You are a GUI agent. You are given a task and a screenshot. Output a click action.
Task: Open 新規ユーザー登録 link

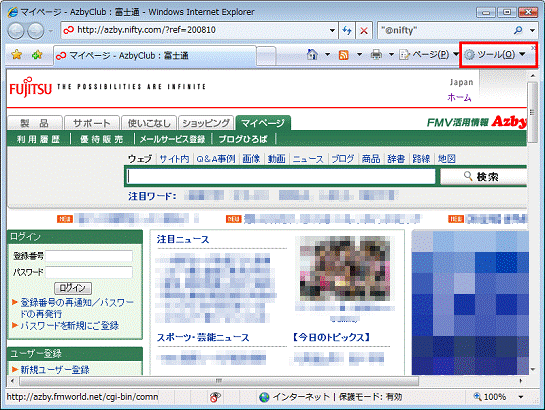coord(55,370)
